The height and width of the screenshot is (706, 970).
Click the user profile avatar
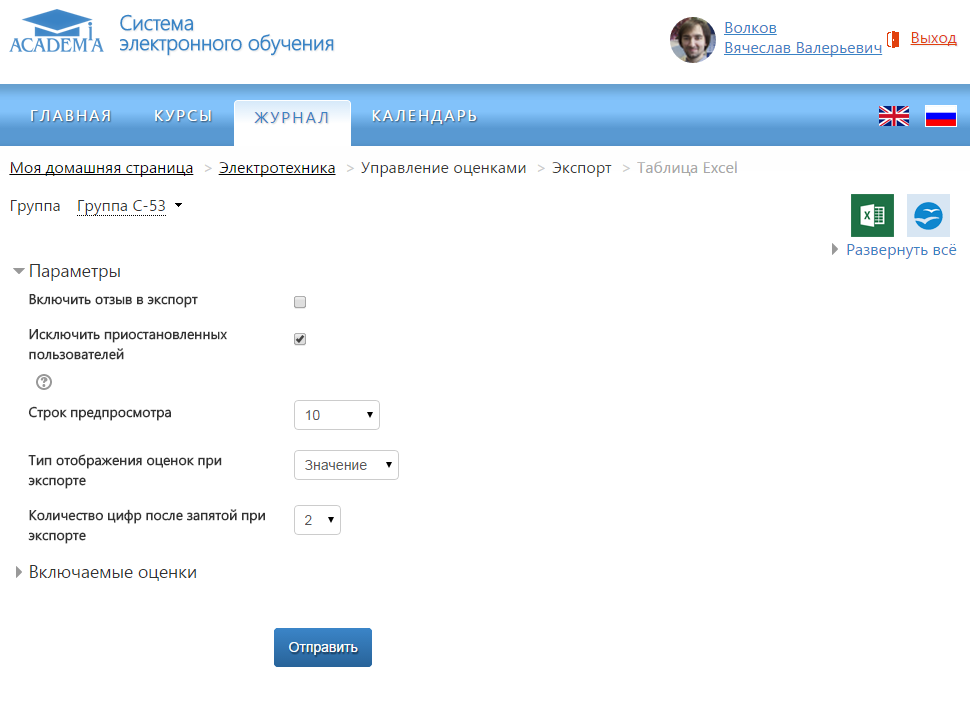point(692,39)
